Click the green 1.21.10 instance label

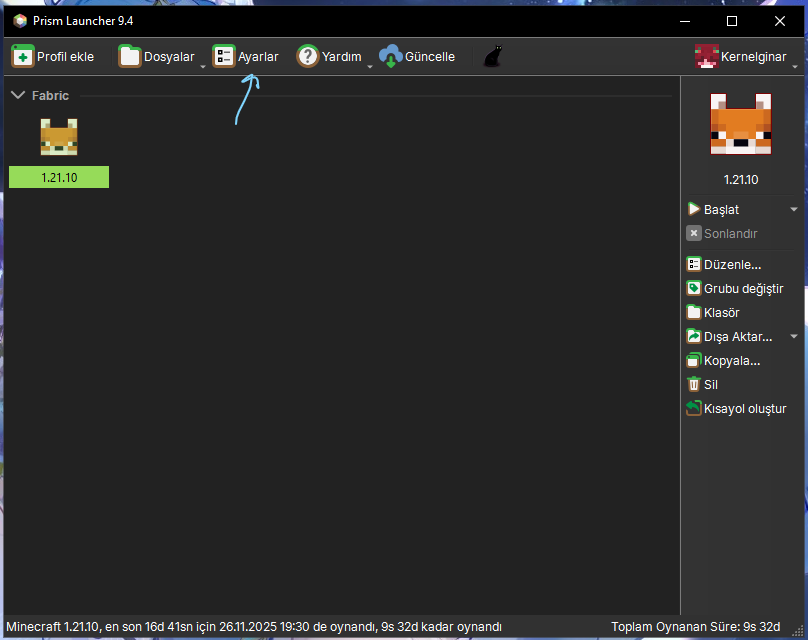click(x=59, y=177)
